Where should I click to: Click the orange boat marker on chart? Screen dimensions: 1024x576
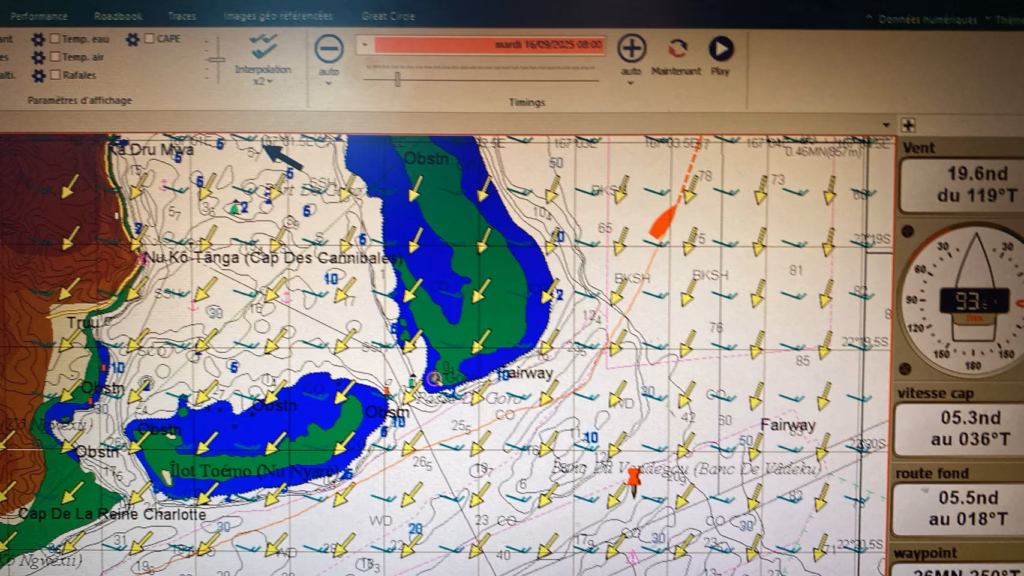(x=661, y=222)
